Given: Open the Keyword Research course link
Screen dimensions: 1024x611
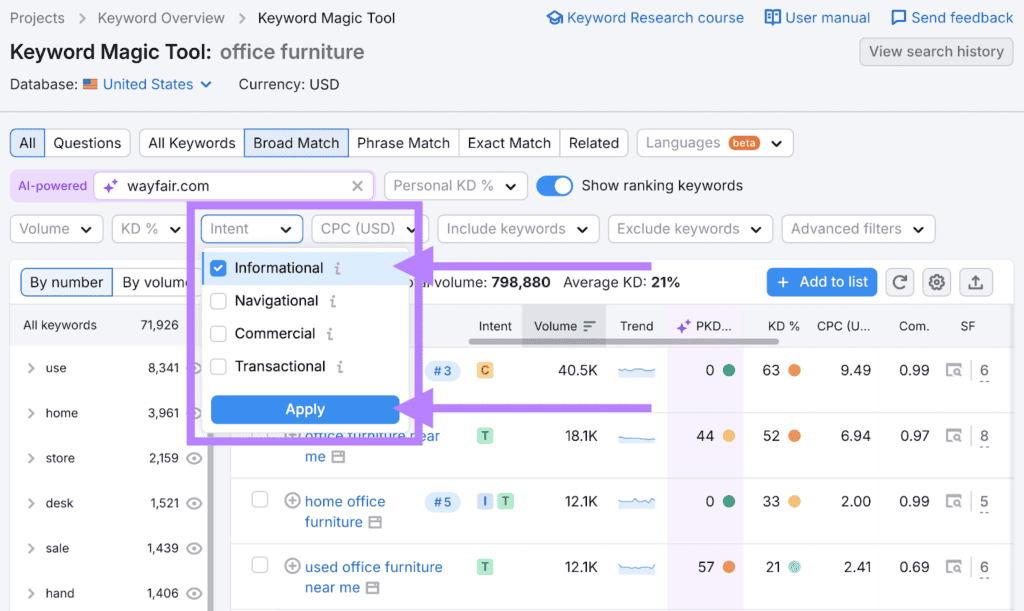Looking at the screenshot, I should click(x=645, y=18).
